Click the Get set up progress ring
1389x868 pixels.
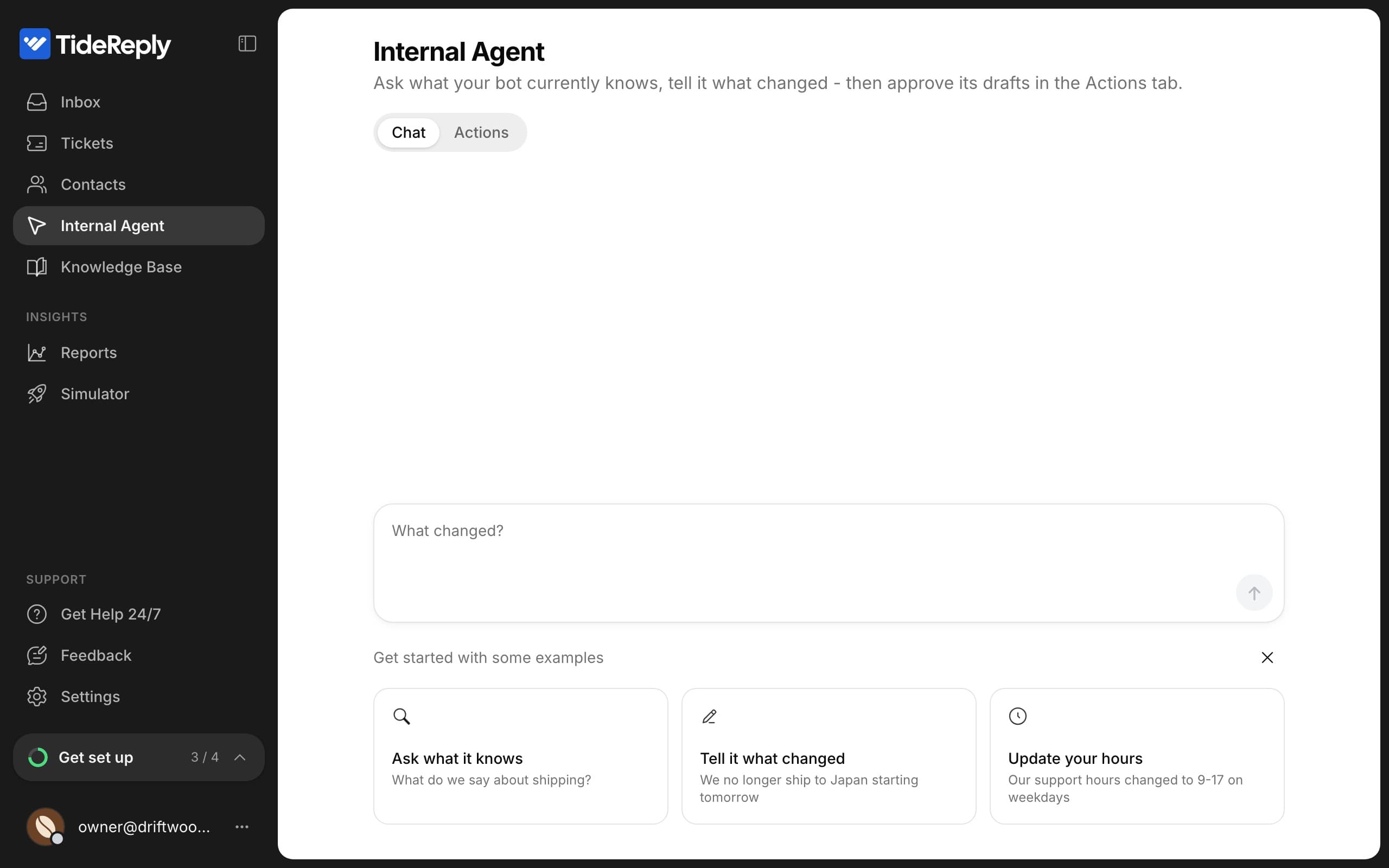point(38,757)
